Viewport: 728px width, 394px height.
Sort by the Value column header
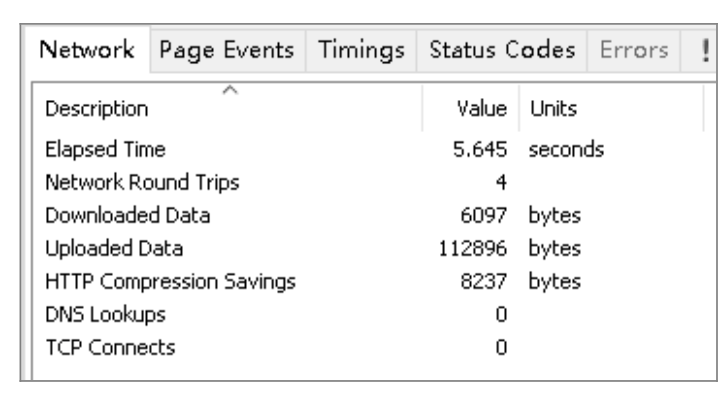coord(471,109)
